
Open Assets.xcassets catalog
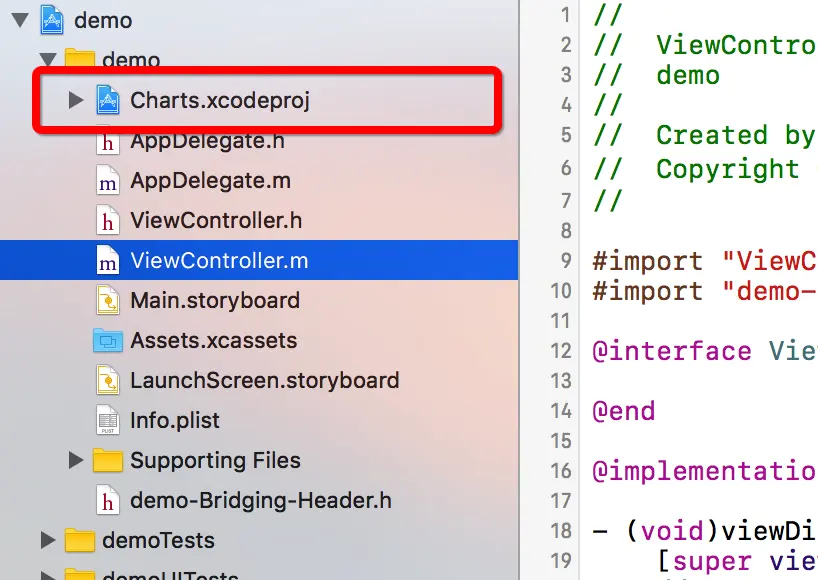[x=213, y=341]
